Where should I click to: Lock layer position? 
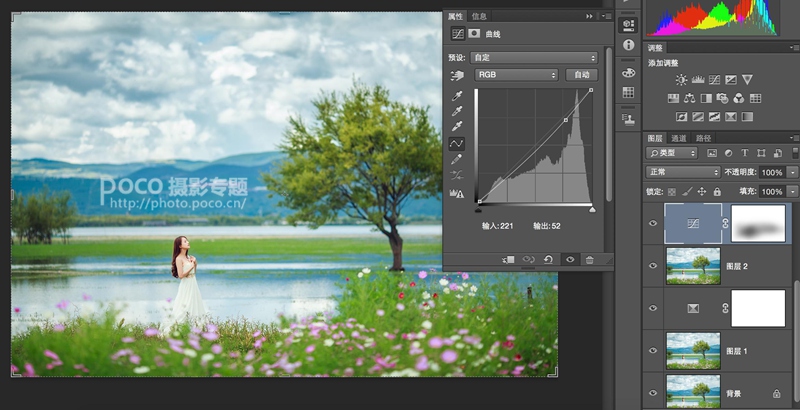pos(702,192)
